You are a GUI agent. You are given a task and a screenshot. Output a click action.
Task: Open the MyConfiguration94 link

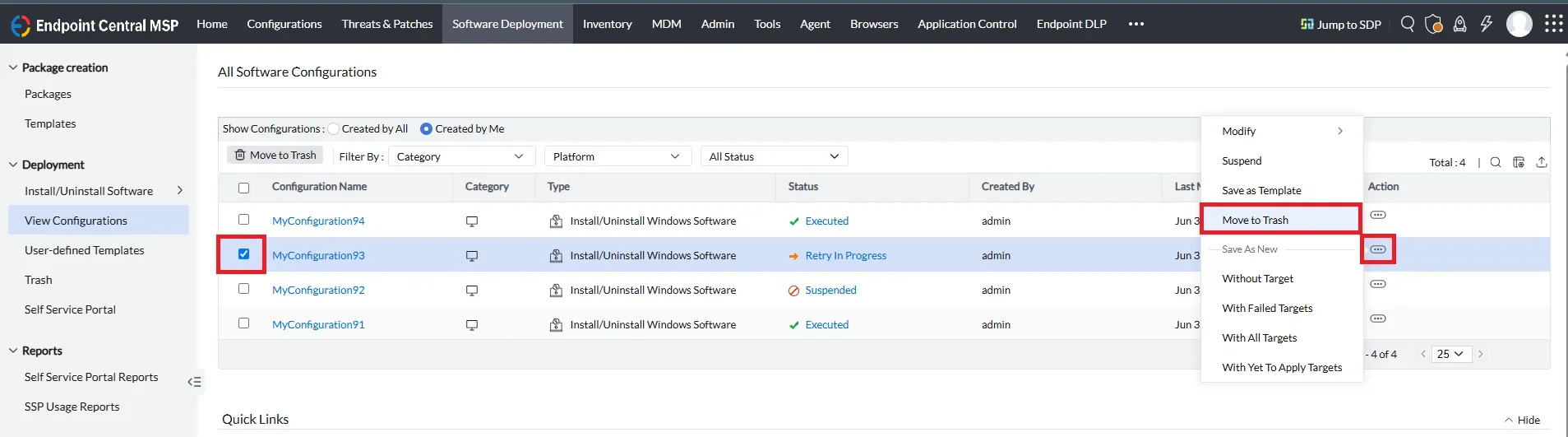(x=318, y=221)
